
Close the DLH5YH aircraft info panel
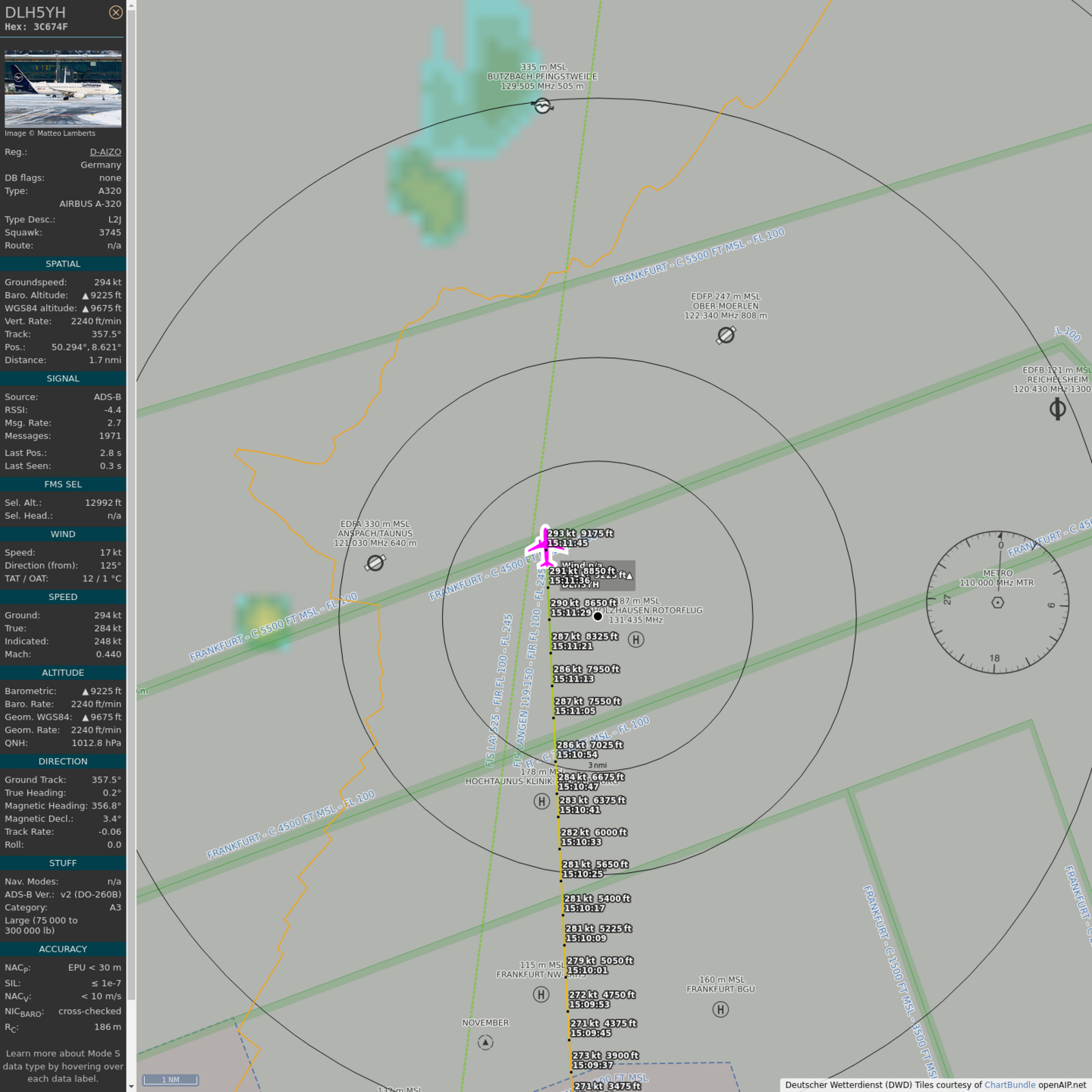[115, 12]
